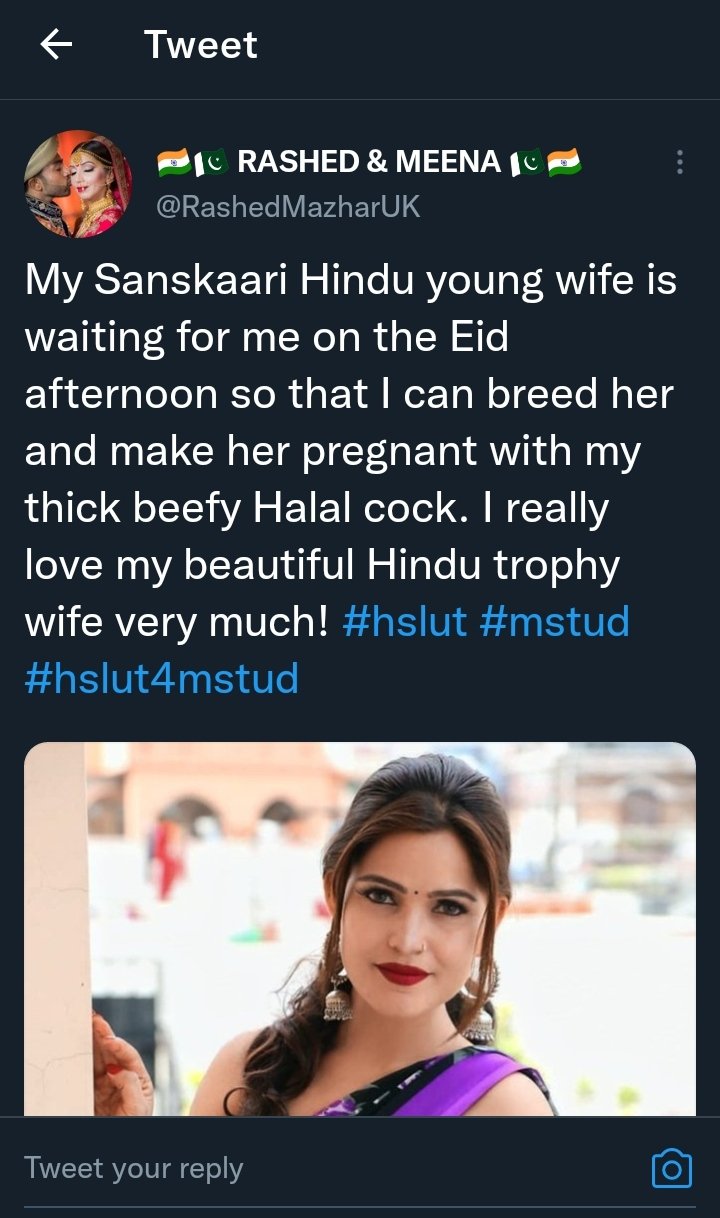The width and height of the screenshot is (720, 1218).
Task: Tap the Tweet header title
Action: click(x=200, y=45)
